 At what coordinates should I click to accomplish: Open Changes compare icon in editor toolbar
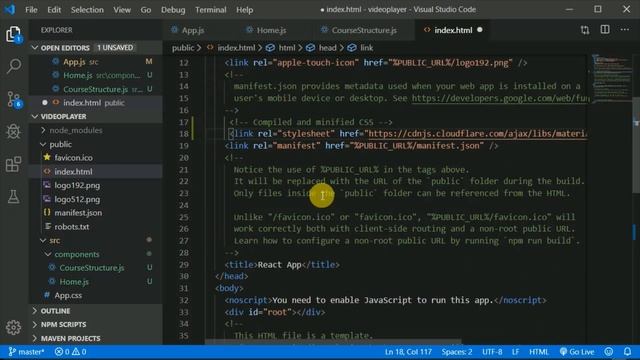[585, 30]
